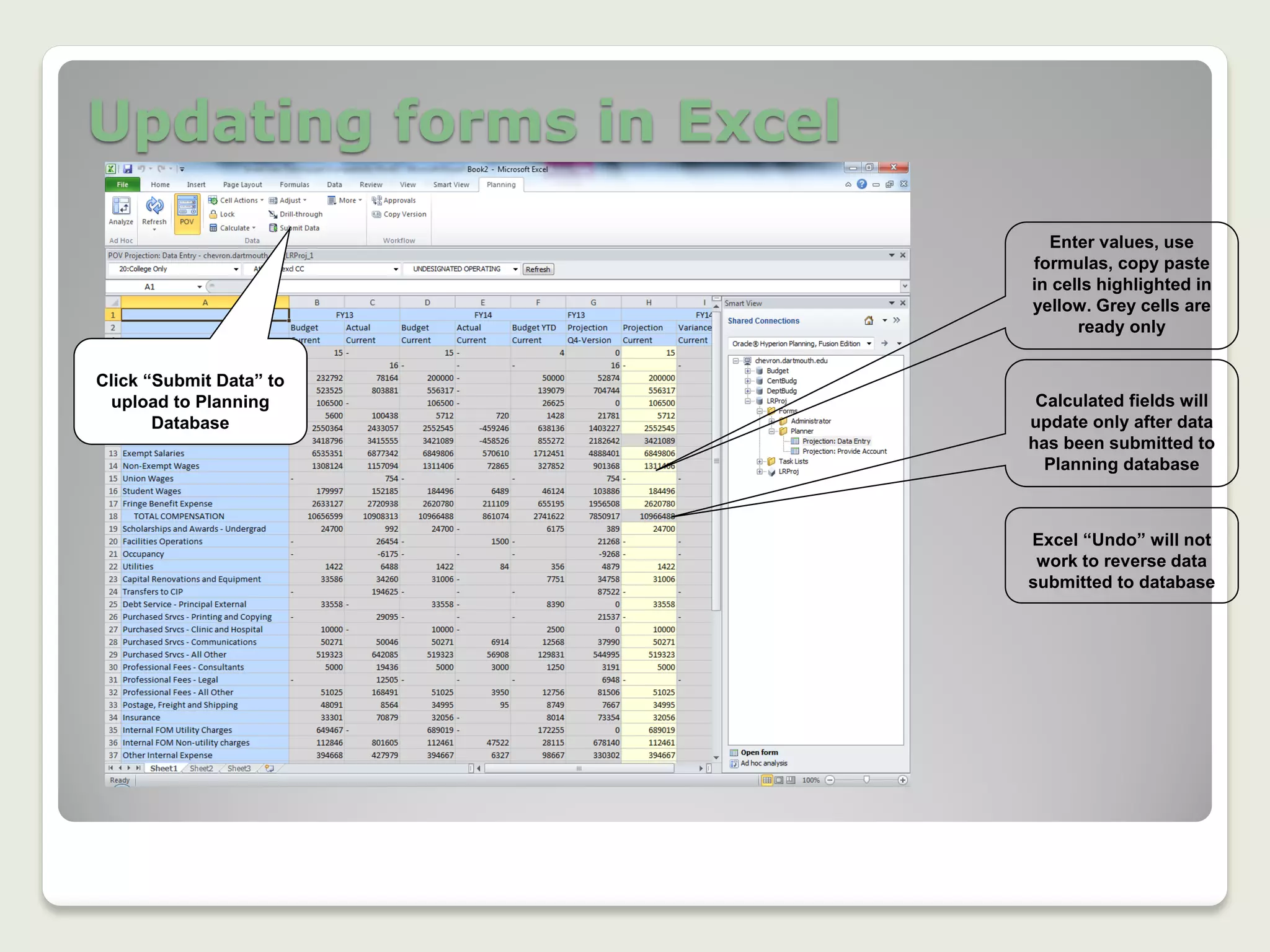Click the Insert Worksheet tab icon

click(x=270, y=769)
